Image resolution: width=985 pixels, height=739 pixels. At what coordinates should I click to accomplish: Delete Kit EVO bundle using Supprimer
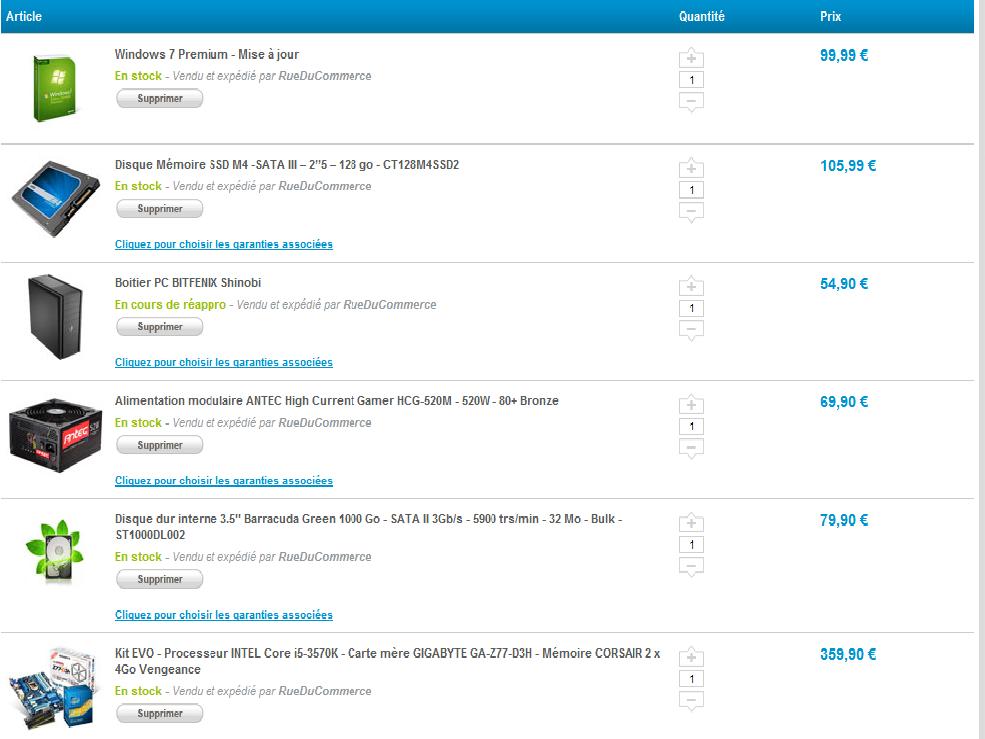(160, 713)
